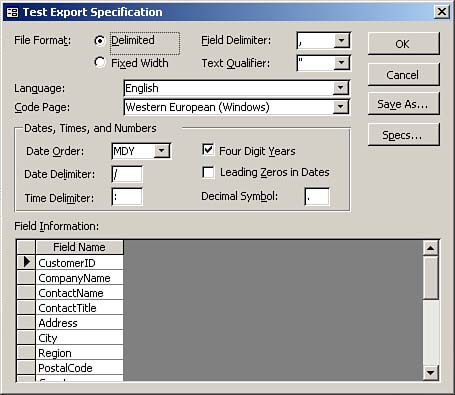The height and width of the screenshot is (395, 455).
Task: Click the Save As... button
Action: tap(403, 104)
